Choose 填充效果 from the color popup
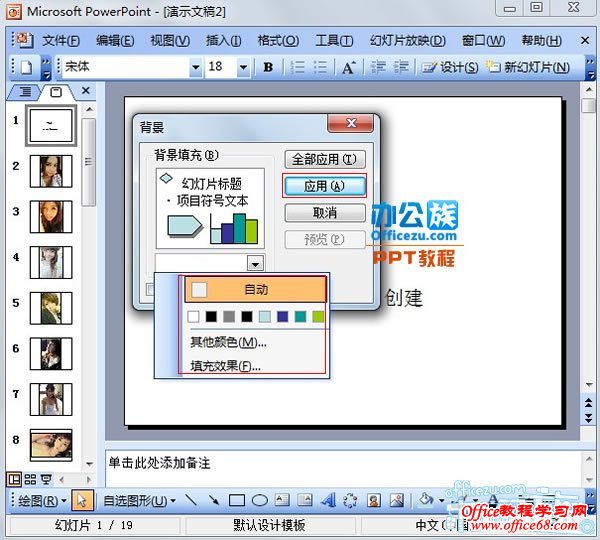 pos(225,365)
